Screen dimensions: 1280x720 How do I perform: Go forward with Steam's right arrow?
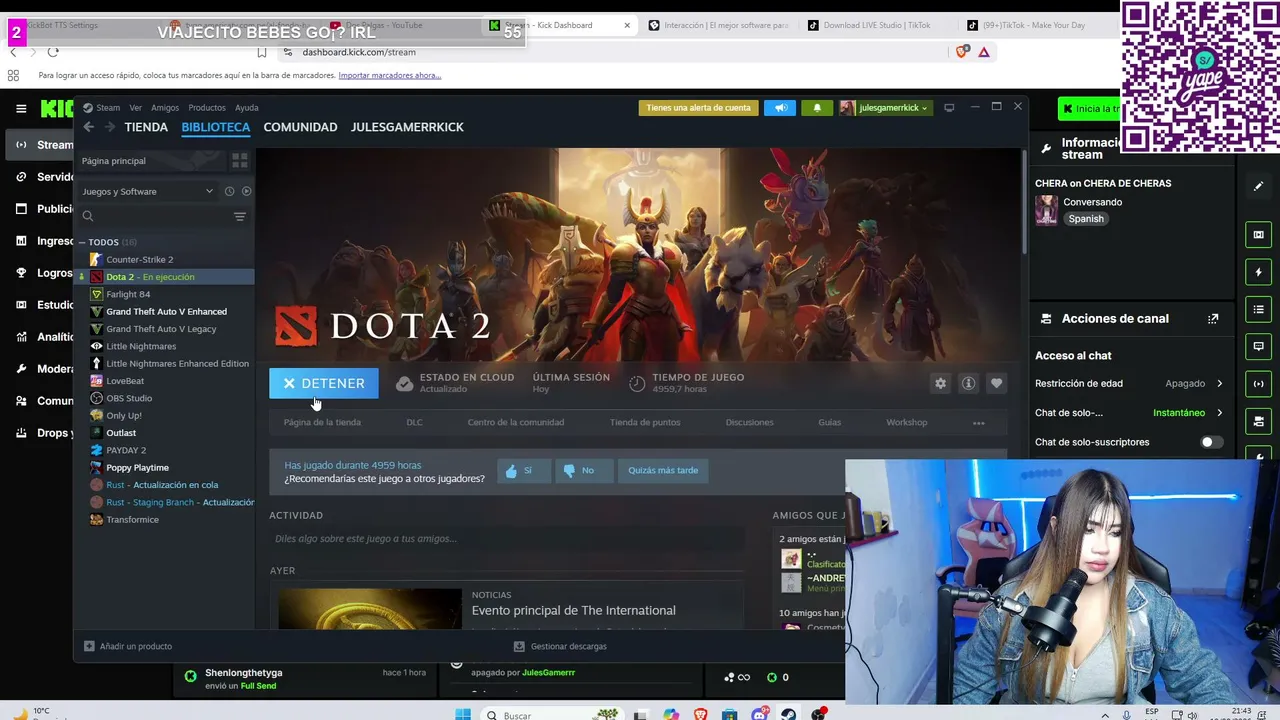pos(110,127)
